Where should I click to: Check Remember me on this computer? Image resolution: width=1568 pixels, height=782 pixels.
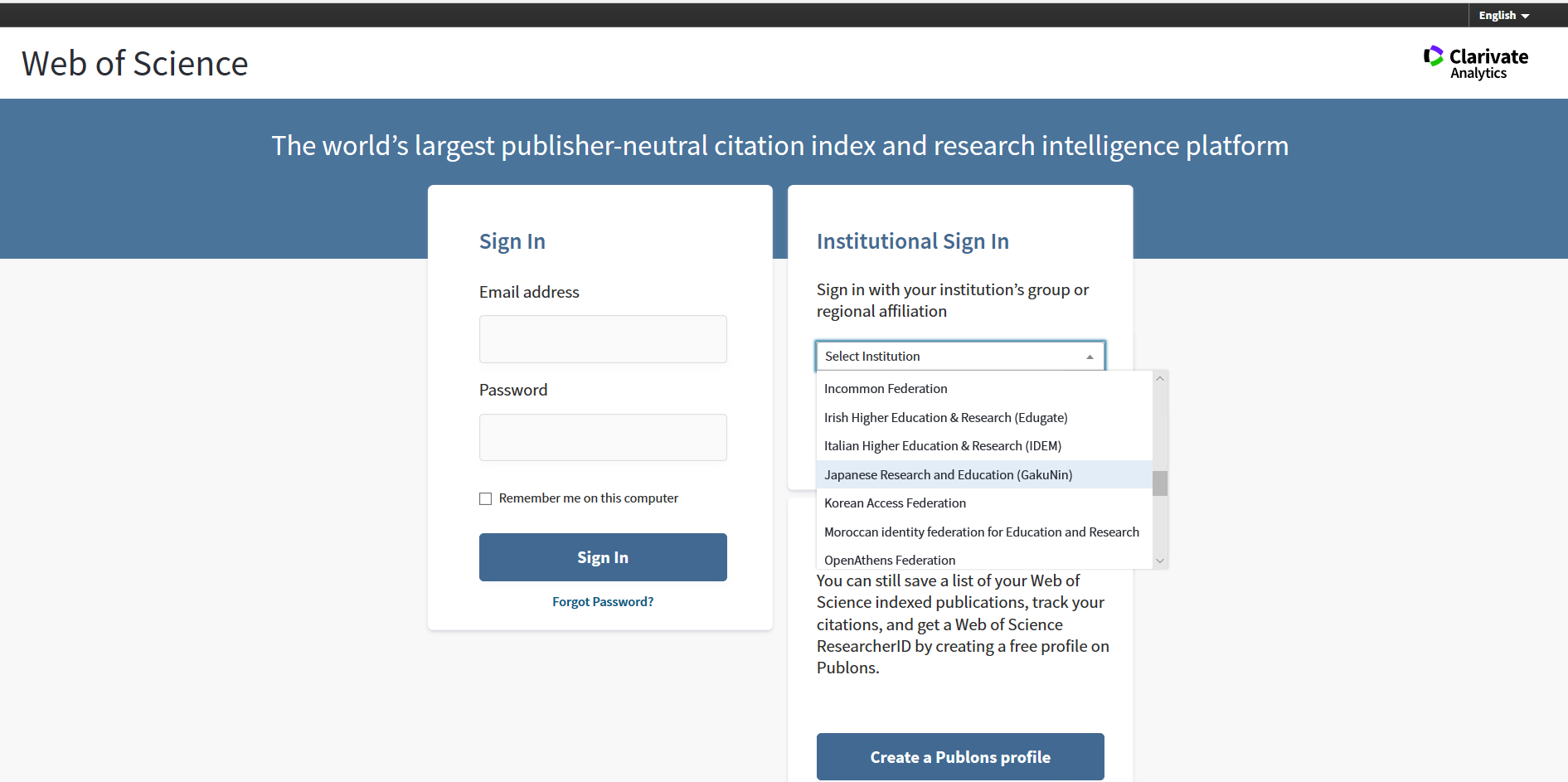(x=486, y=498)
